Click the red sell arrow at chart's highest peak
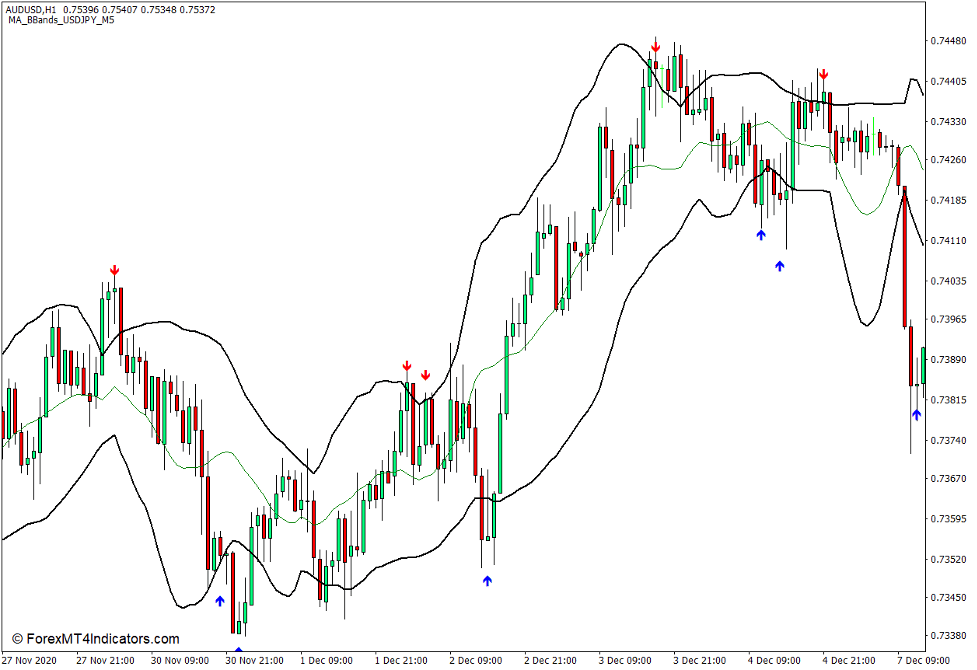 pyautogui.click(x=655, y=46)
